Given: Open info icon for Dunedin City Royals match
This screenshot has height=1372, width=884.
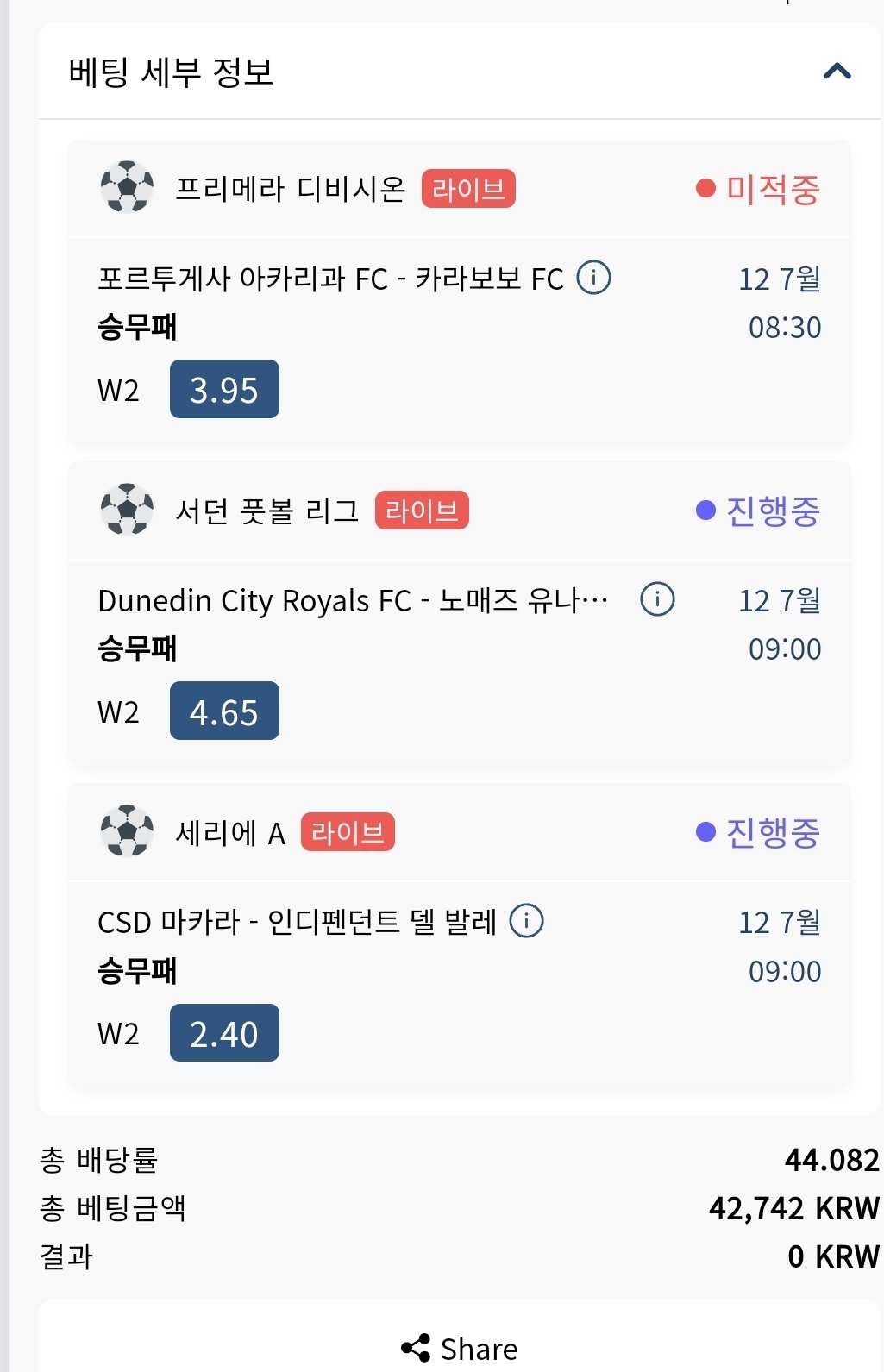Looking at the screenshot, I should coord(657,598).
